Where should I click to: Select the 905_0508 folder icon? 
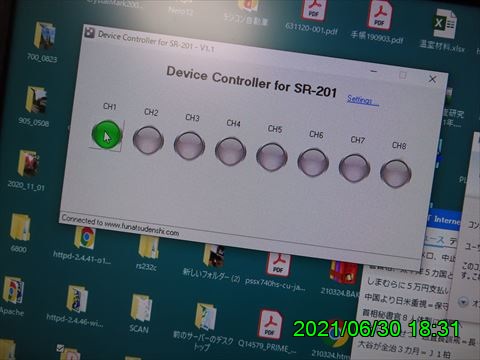pos(36,99)
